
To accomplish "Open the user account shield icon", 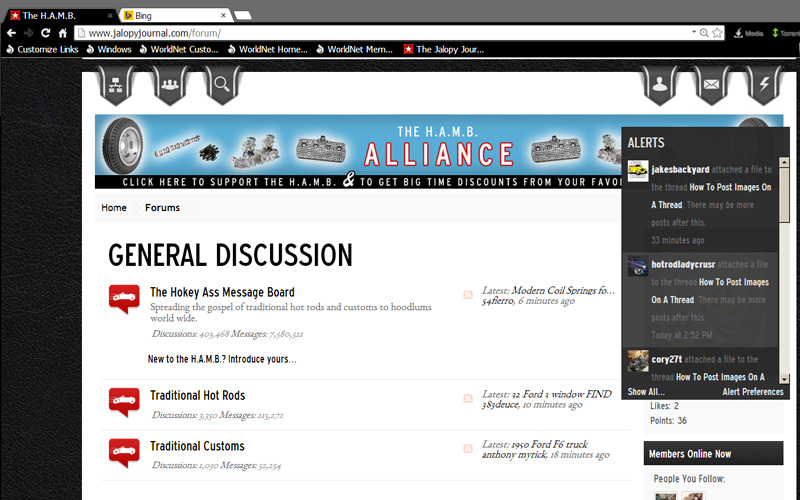I will tap(660, 85).
